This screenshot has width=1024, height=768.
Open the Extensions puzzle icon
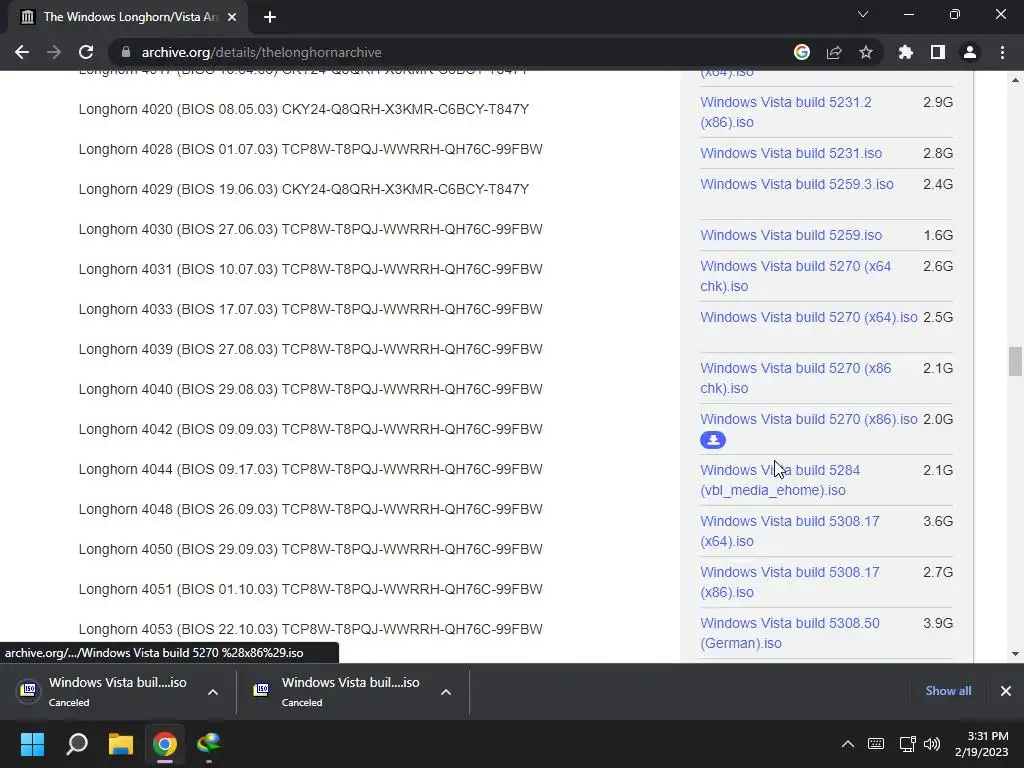pyautogui.click(x=906, y=52)
